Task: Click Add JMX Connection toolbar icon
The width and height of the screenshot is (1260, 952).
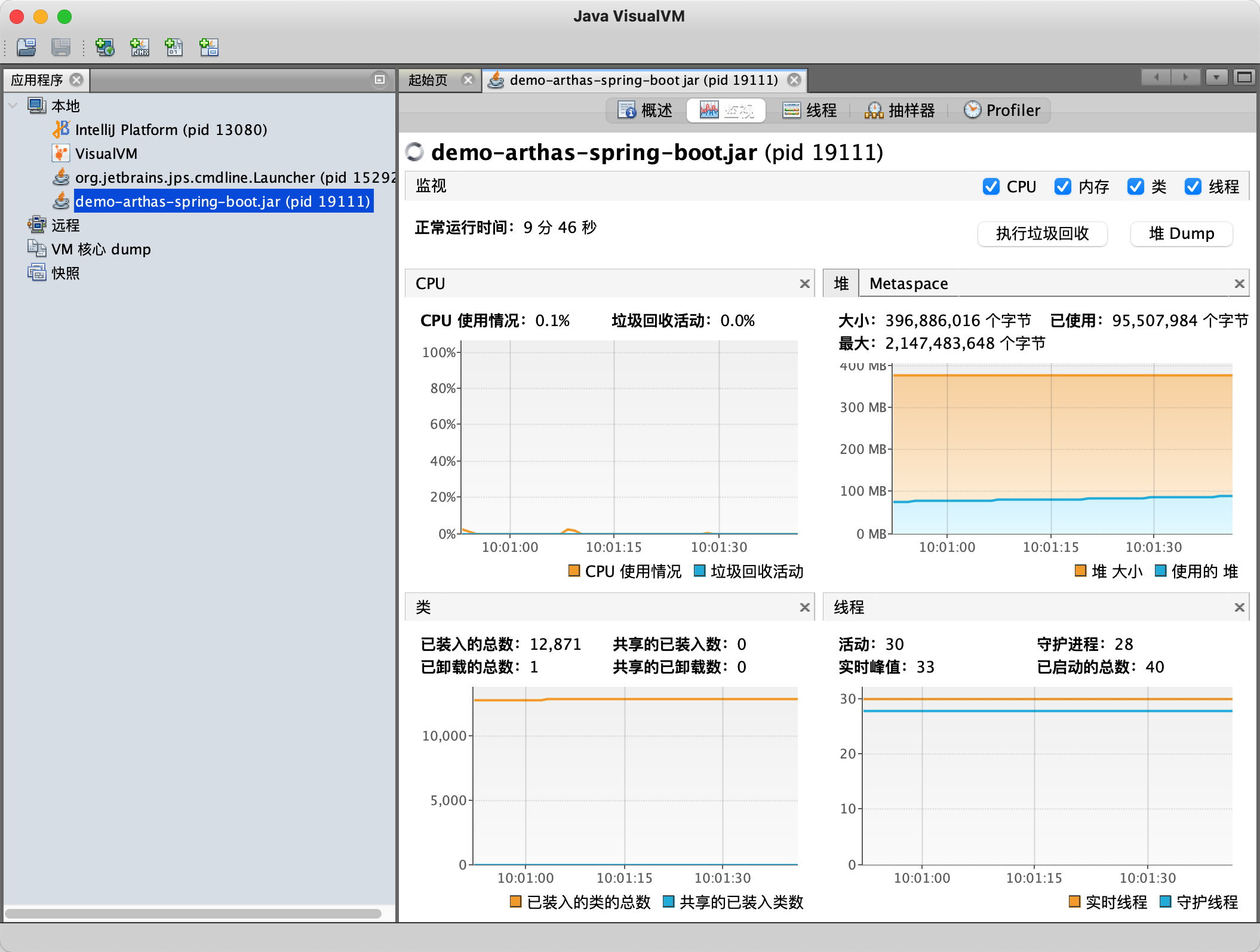Action: point(140,47)
